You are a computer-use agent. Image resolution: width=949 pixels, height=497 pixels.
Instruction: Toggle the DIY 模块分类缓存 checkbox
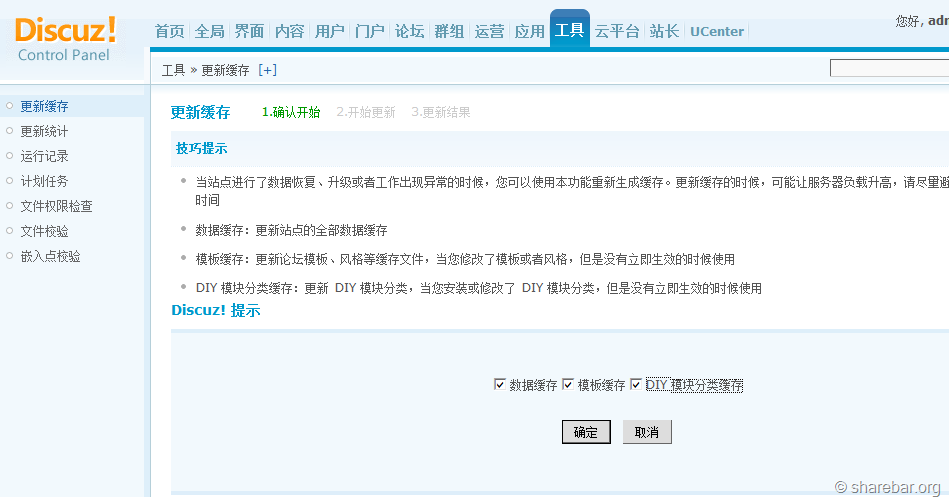tap(635, 385)
